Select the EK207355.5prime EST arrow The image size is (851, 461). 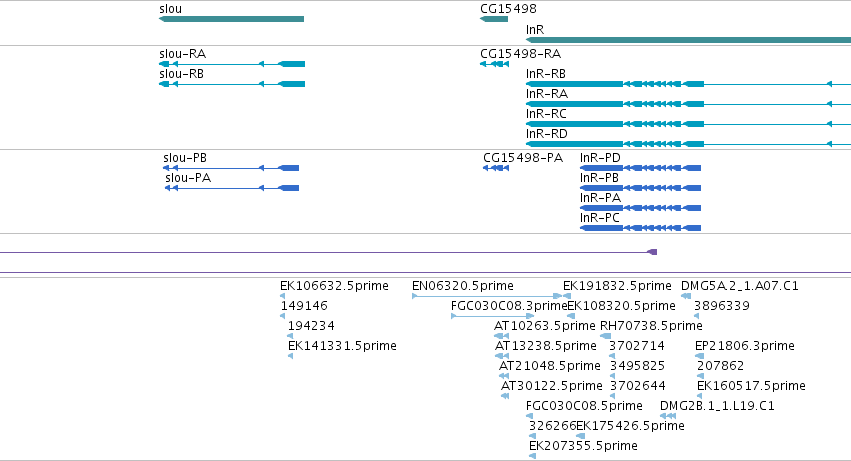tap(532, 456)
